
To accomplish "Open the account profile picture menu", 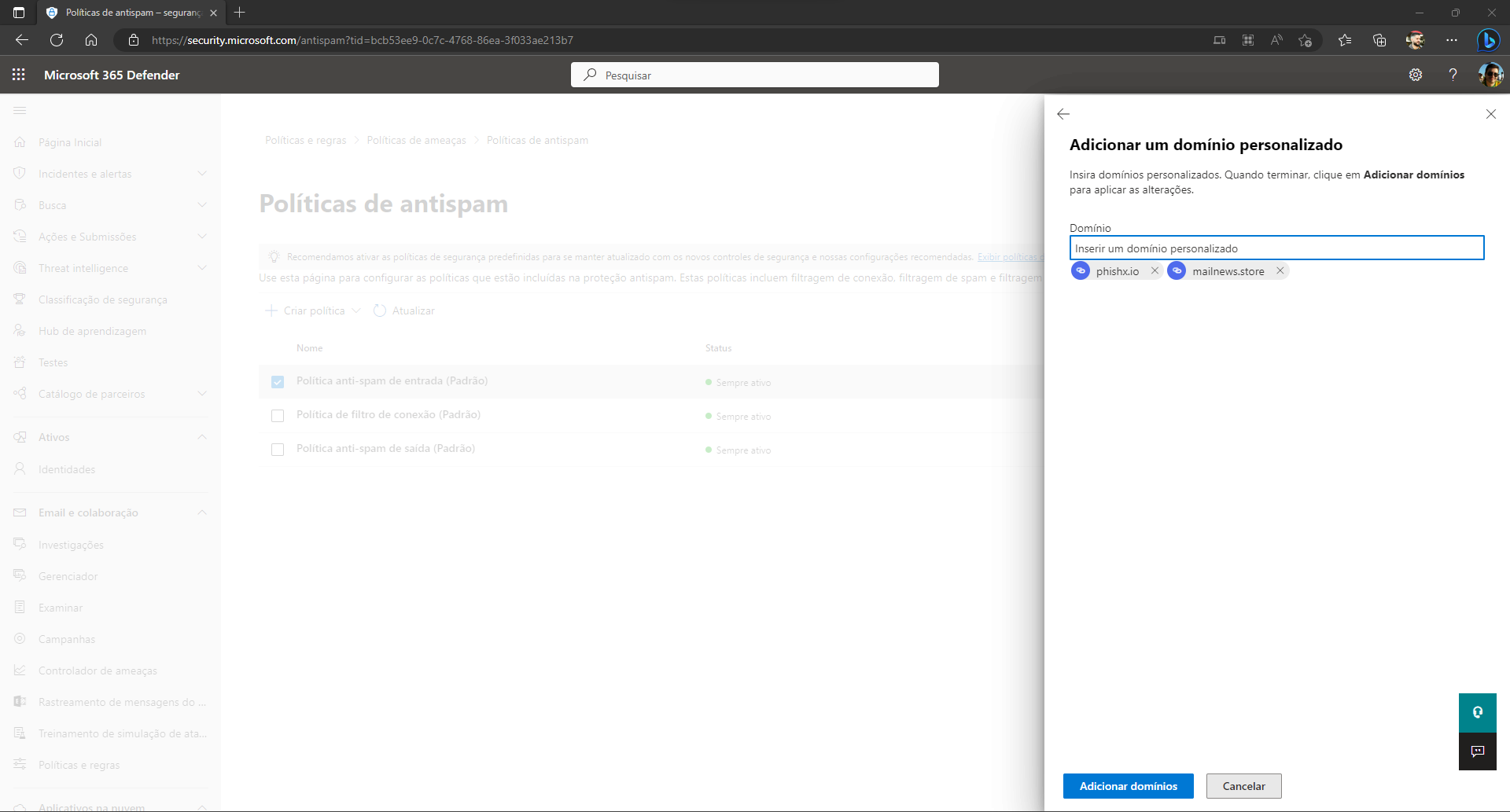I will [x=1490, y=75].
